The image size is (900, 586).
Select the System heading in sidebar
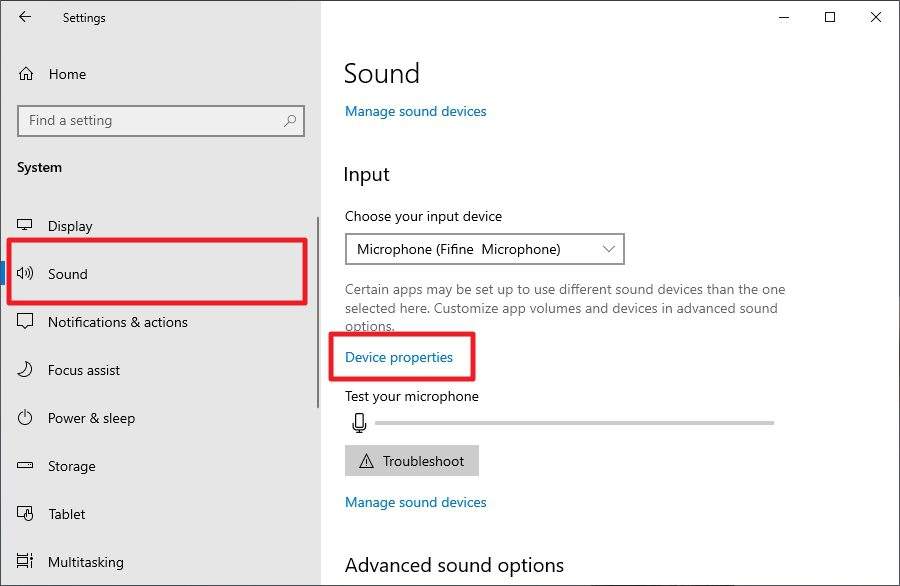tap(39, 167)
